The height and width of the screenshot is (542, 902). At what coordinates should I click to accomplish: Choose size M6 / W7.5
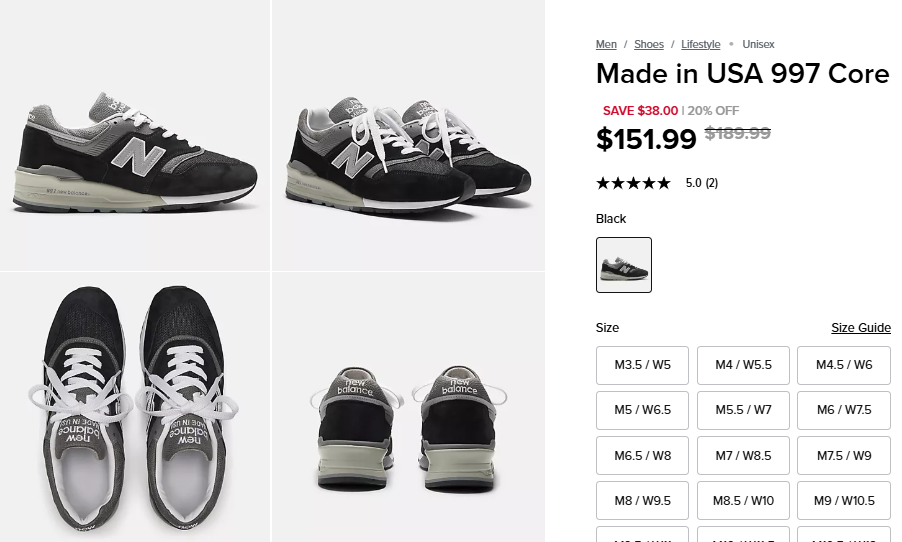(844, 410)
